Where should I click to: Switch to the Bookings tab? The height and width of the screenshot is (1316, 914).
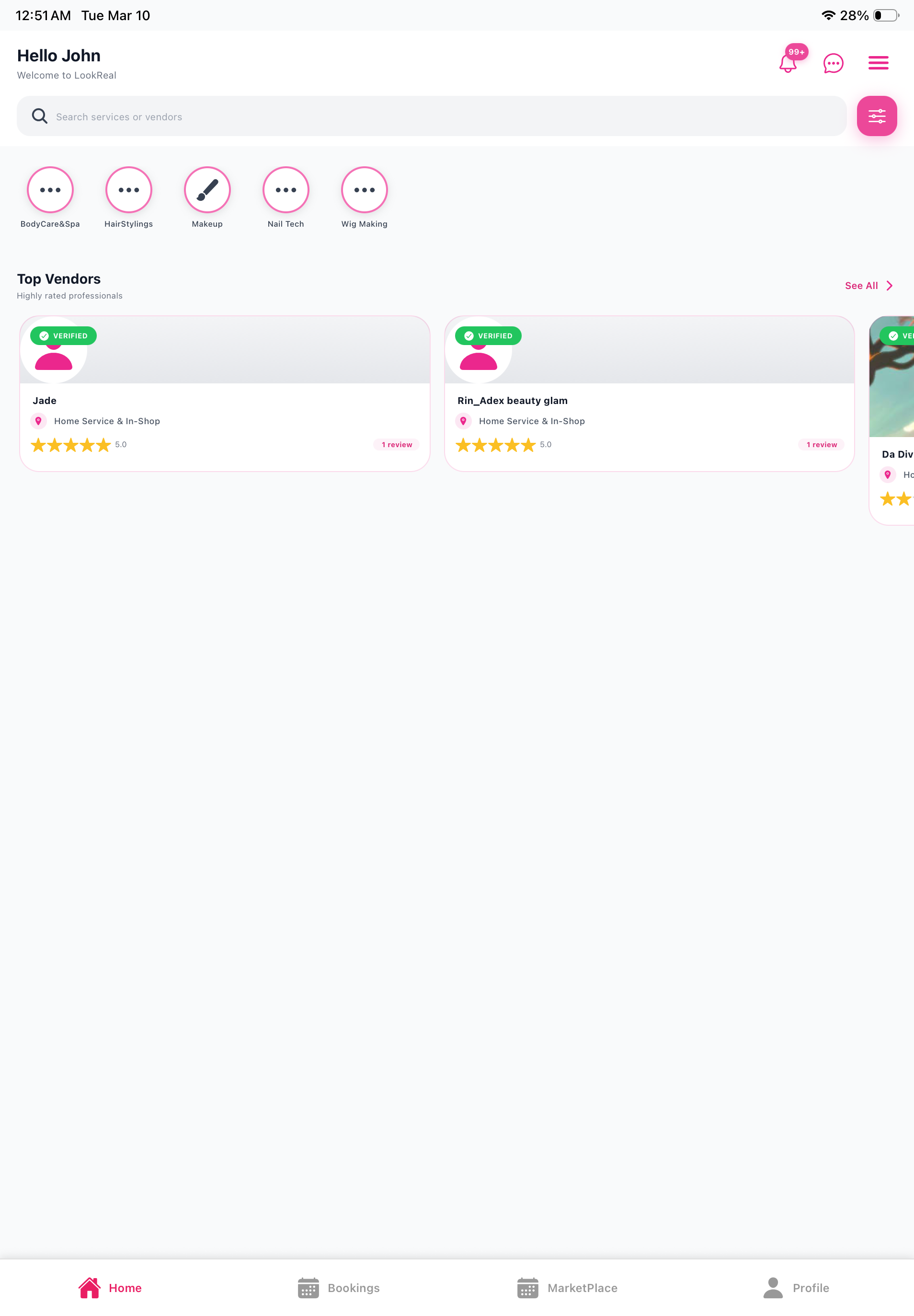tap(339, 1288)
